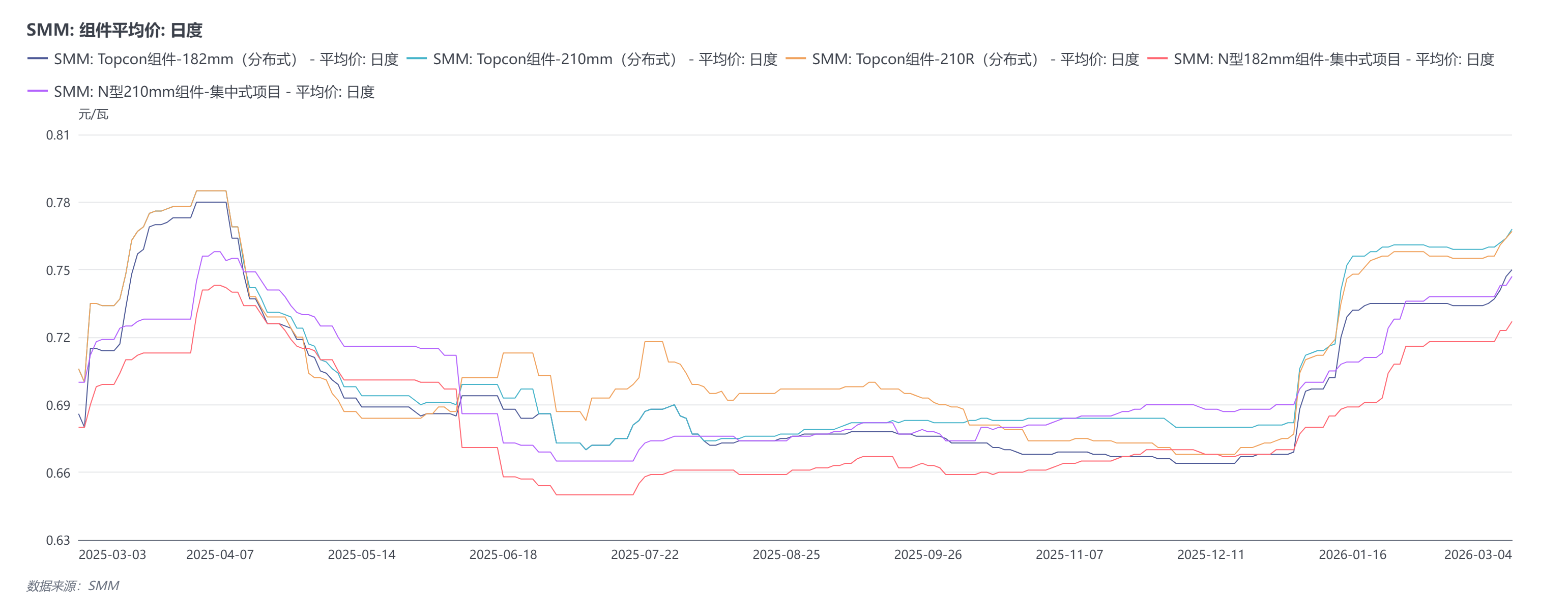Image resolution: width=1568 pixels, height=611 pixels.
Task: Click the 数据来源: SMM source text
Action: (73, 586)
